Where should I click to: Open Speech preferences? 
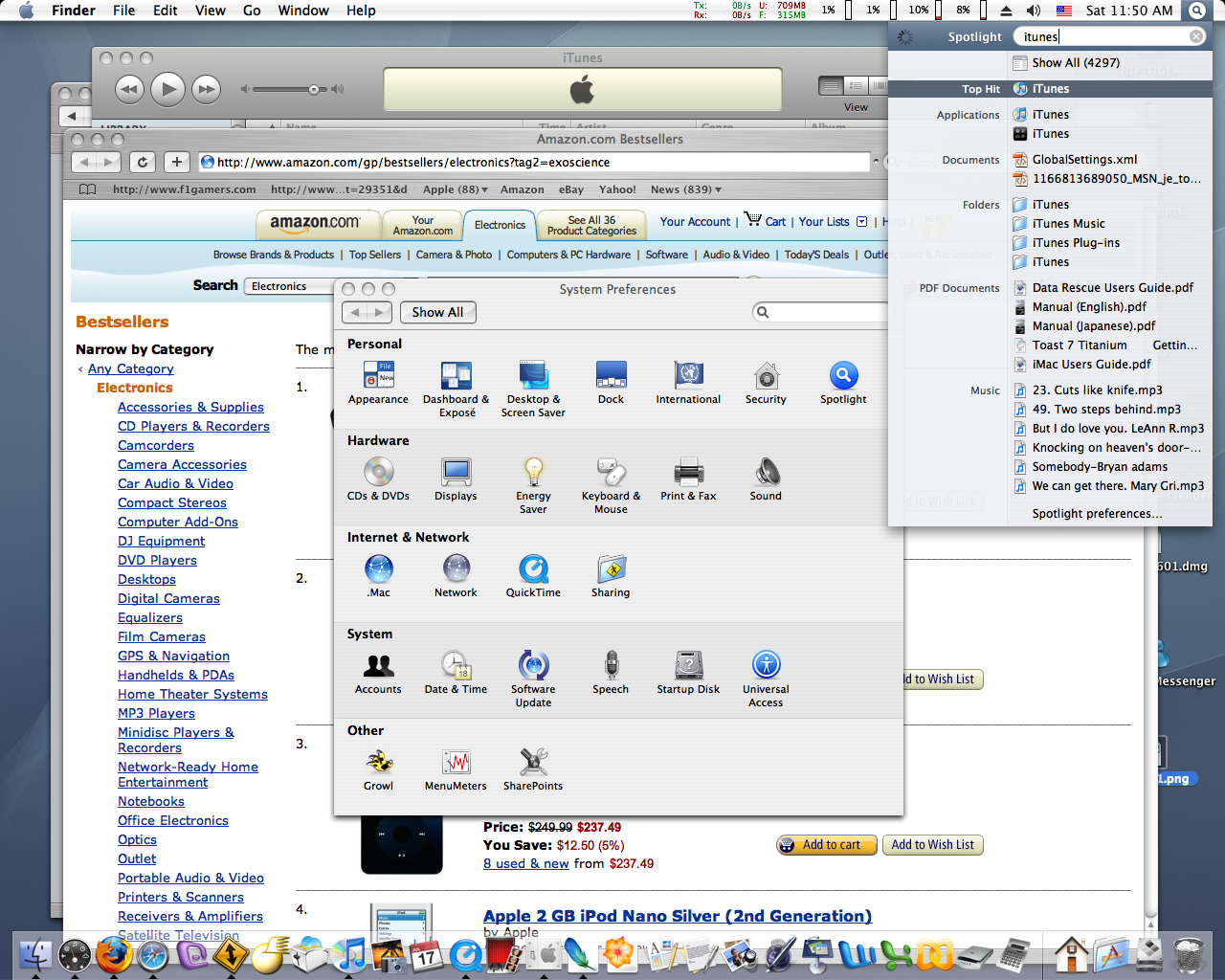611,673
